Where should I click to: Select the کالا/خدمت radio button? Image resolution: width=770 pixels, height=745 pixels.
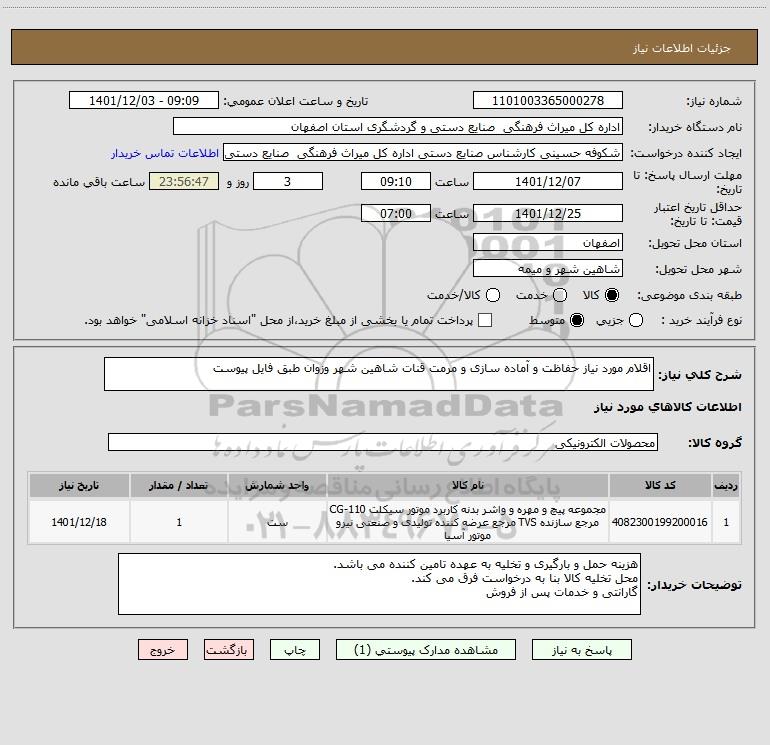tap(493, 295)
